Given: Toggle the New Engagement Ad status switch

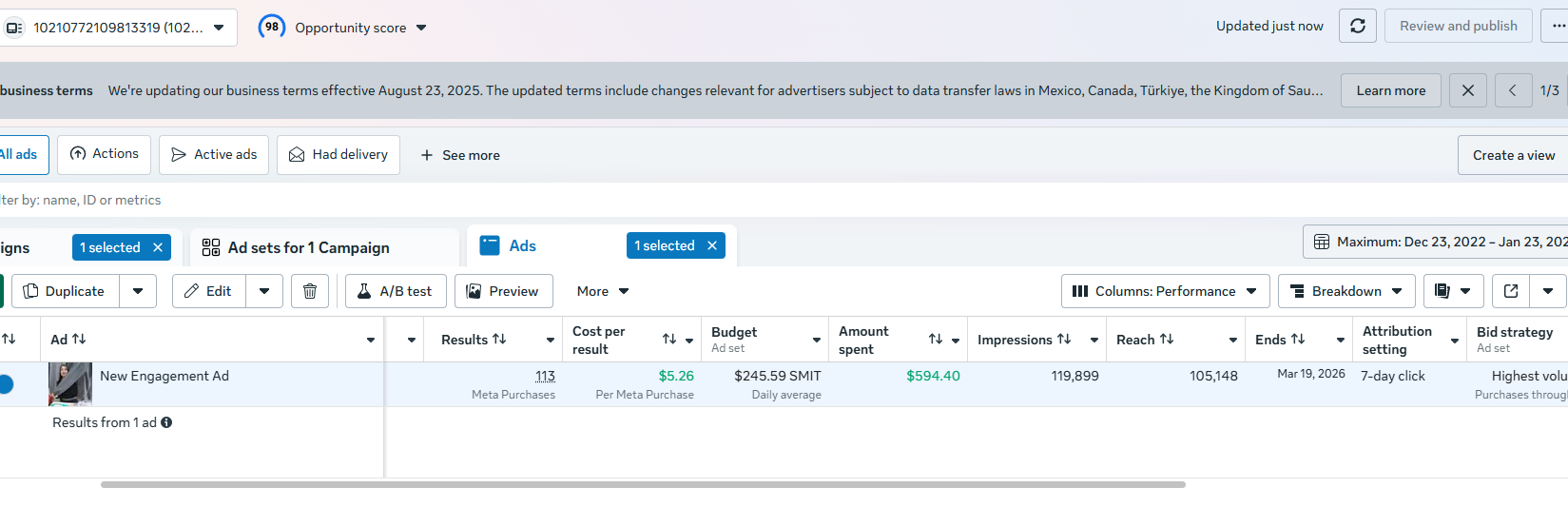Looking at the screenshot, I should point(5,384).
